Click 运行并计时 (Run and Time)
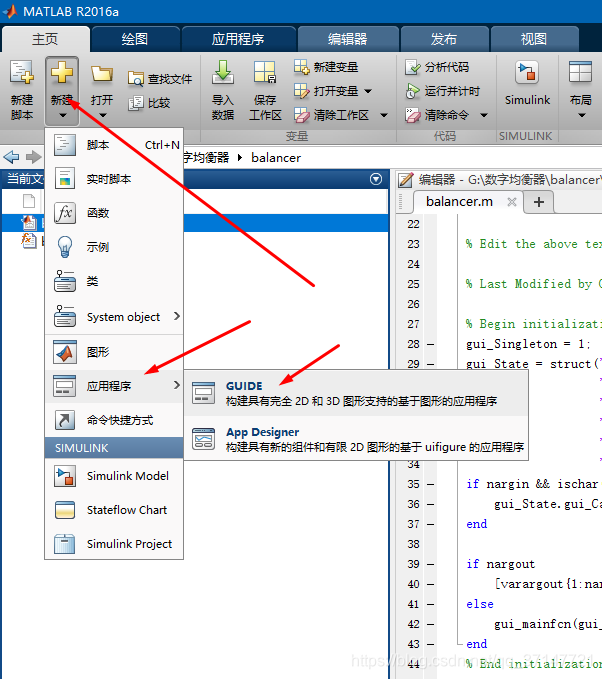 [x=442, y=91]
